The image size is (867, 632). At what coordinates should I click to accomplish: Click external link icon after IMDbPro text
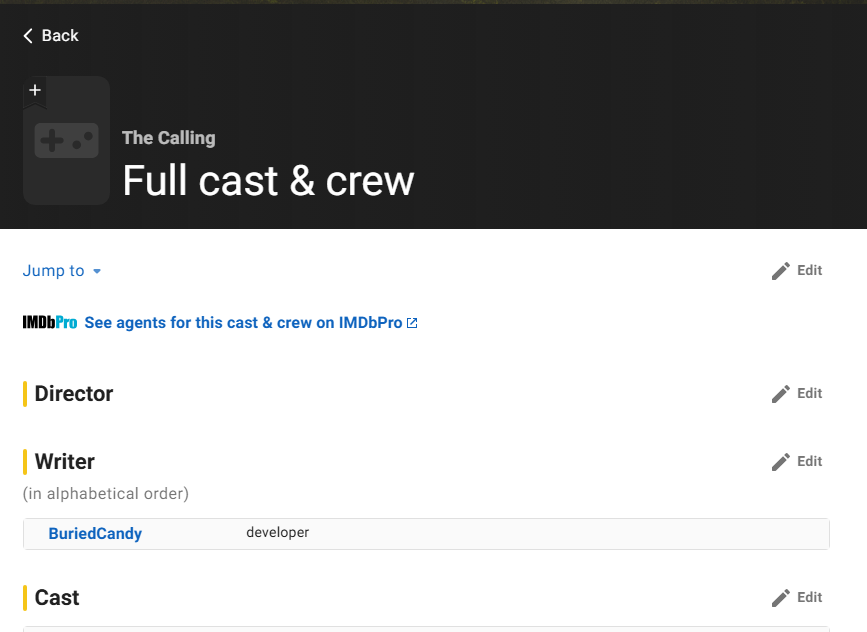pos(412,323)
